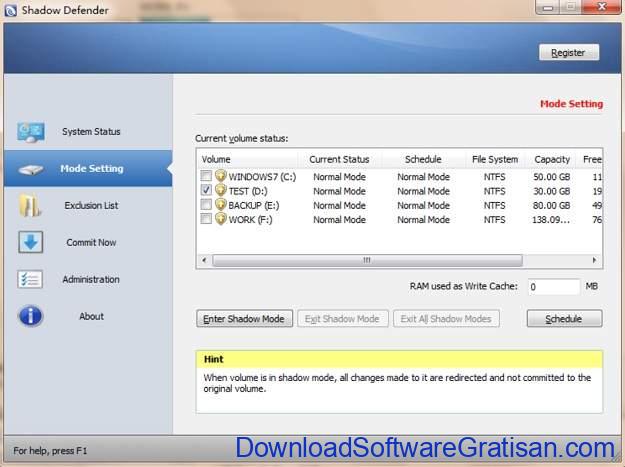Screen dimensions: 625x467
Task: Click the volume list scroll right arrow
Action: point(594,260)
